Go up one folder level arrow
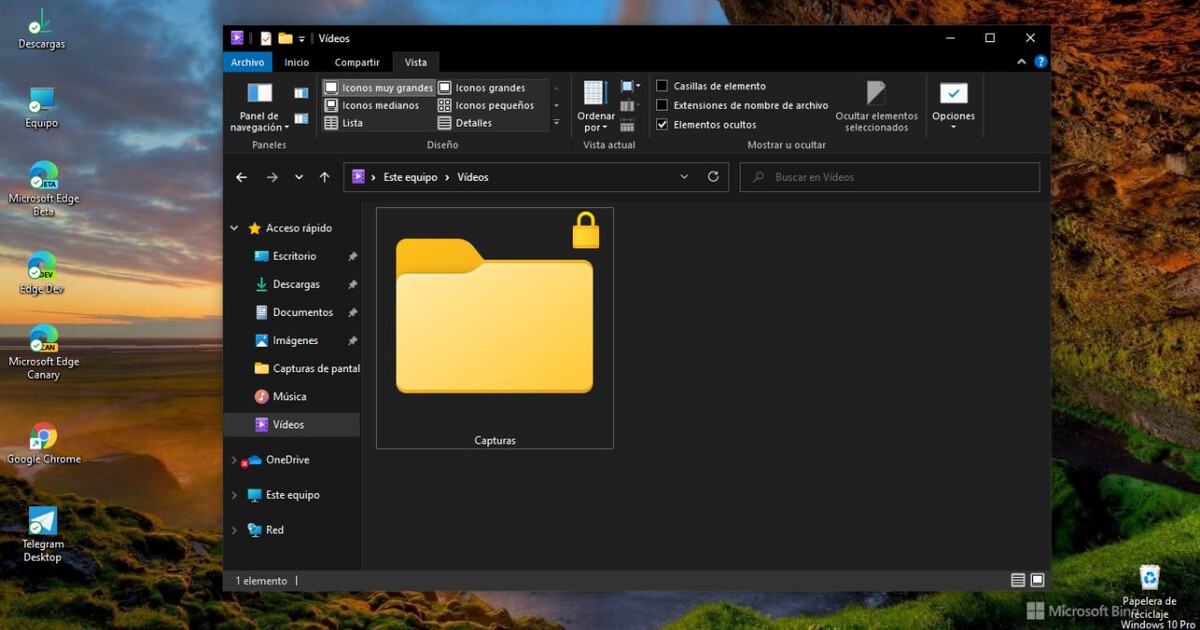This screenshot has width=1200, height=630. pyautogui.click(x=324, y=177)
